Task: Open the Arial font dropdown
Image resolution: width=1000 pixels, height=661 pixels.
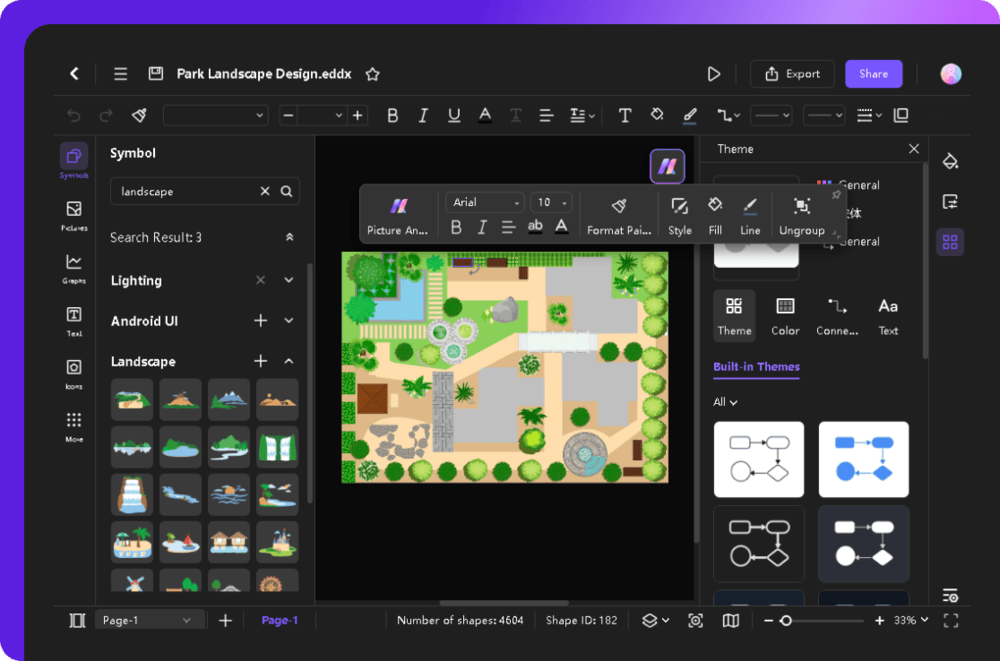Action: [x=485, y=202]
